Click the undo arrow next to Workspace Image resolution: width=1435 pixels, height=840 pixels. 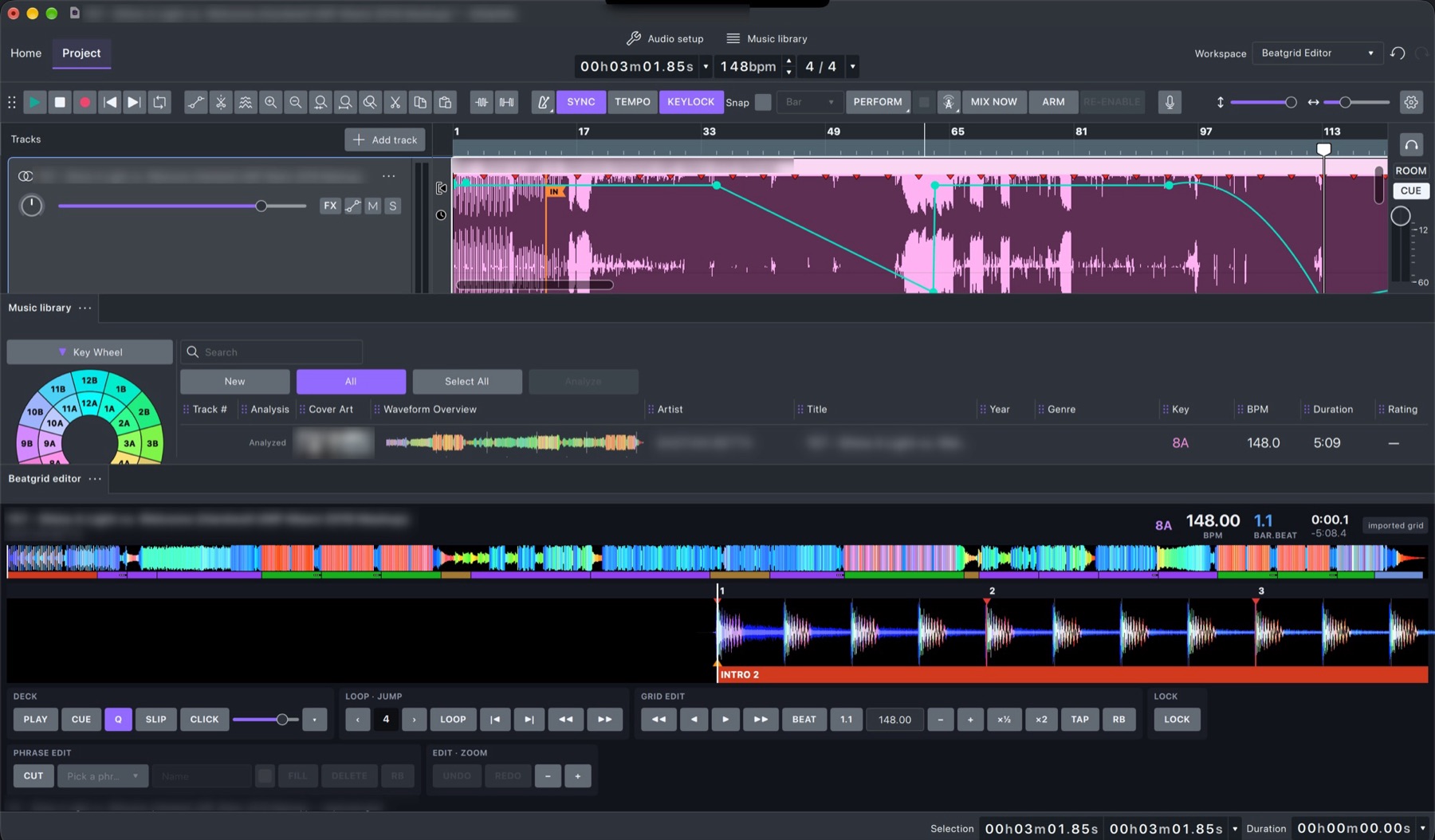pyautogui.click(x=1398, y=53)
